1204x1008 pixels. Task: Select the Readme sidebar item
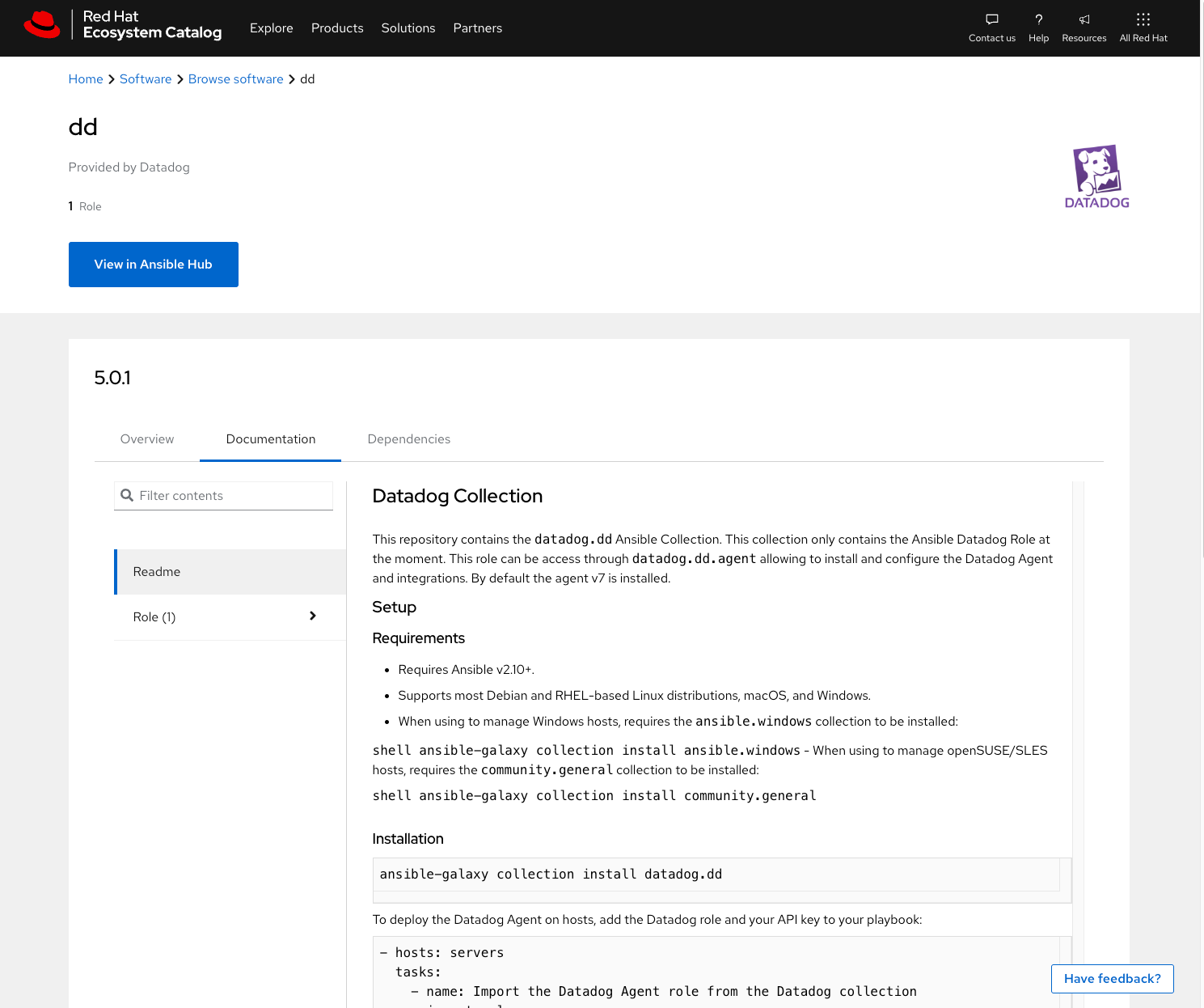[x=156, y=572]
